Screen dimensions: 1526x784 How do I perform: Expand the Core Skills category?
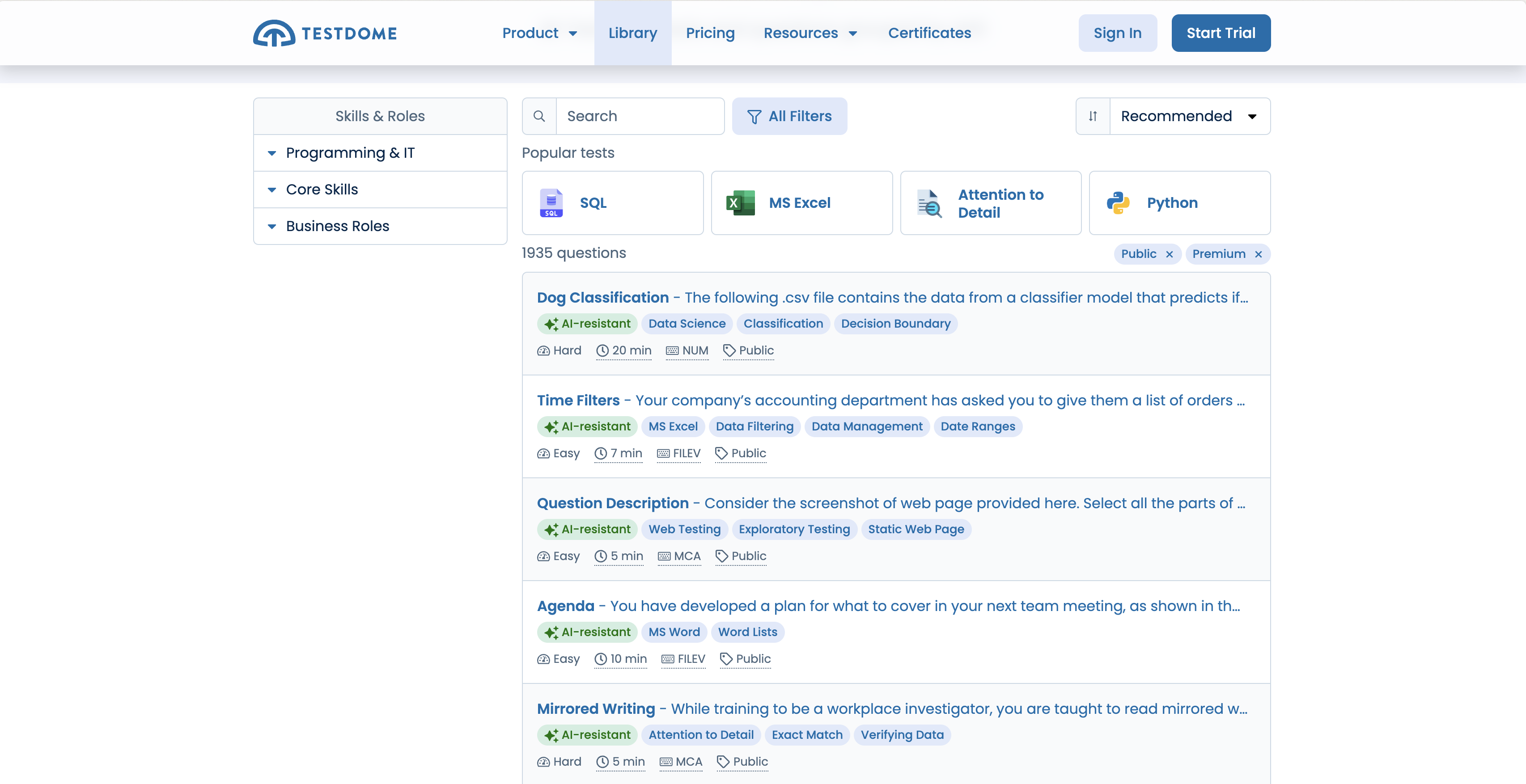pyautogui.click(x=380, y=190)
